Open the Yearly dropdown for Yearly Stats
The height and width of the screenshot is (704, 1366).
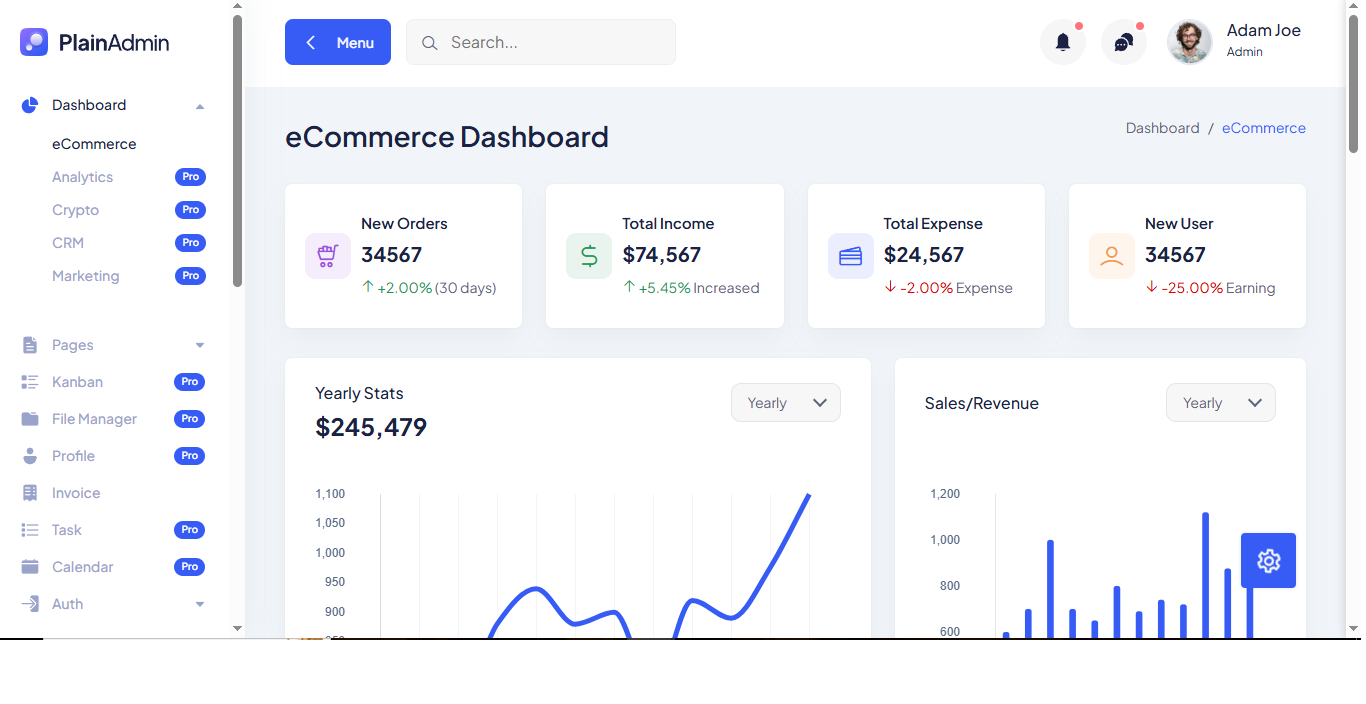(x=786, y=402)
